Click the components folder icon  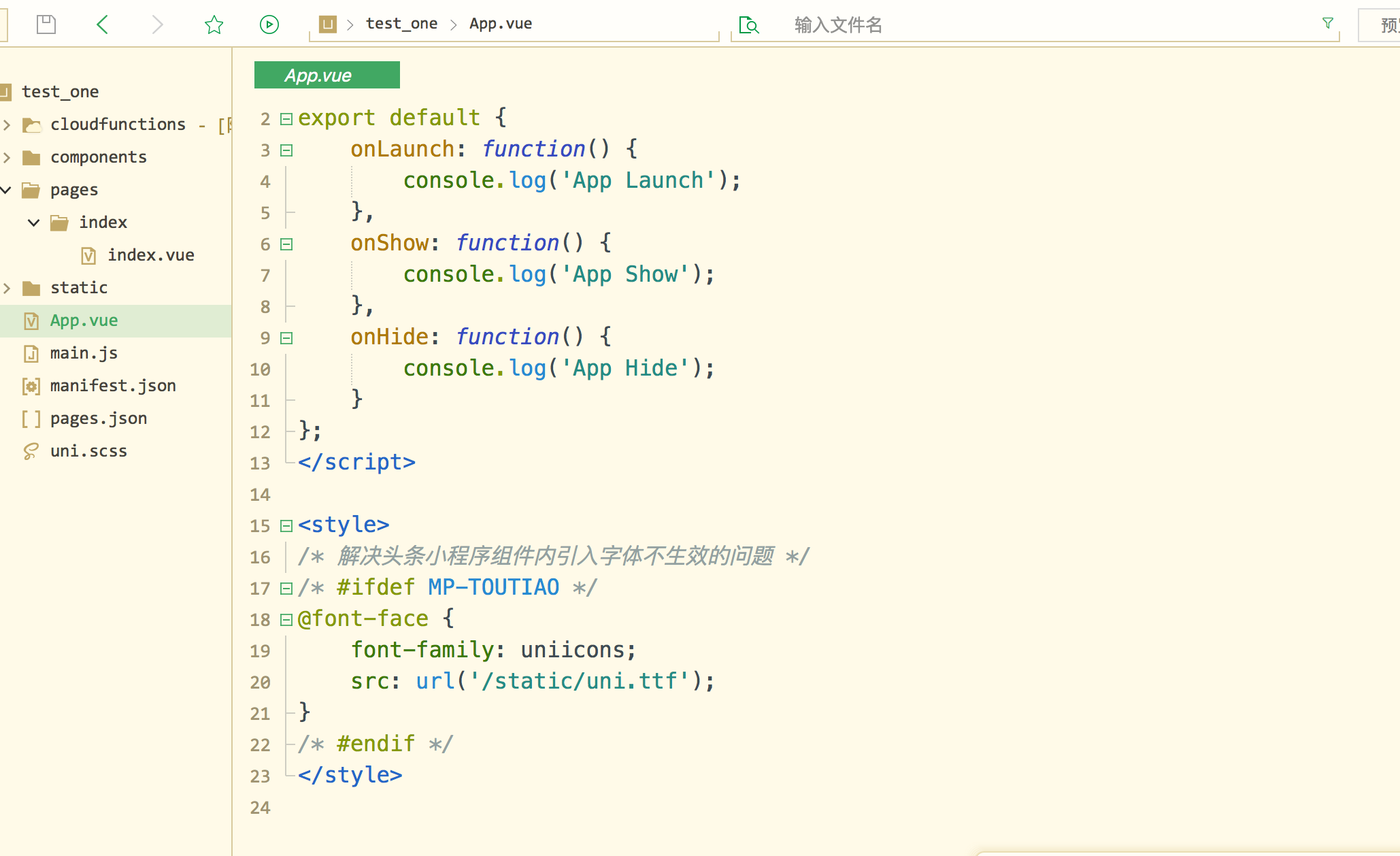31,157
